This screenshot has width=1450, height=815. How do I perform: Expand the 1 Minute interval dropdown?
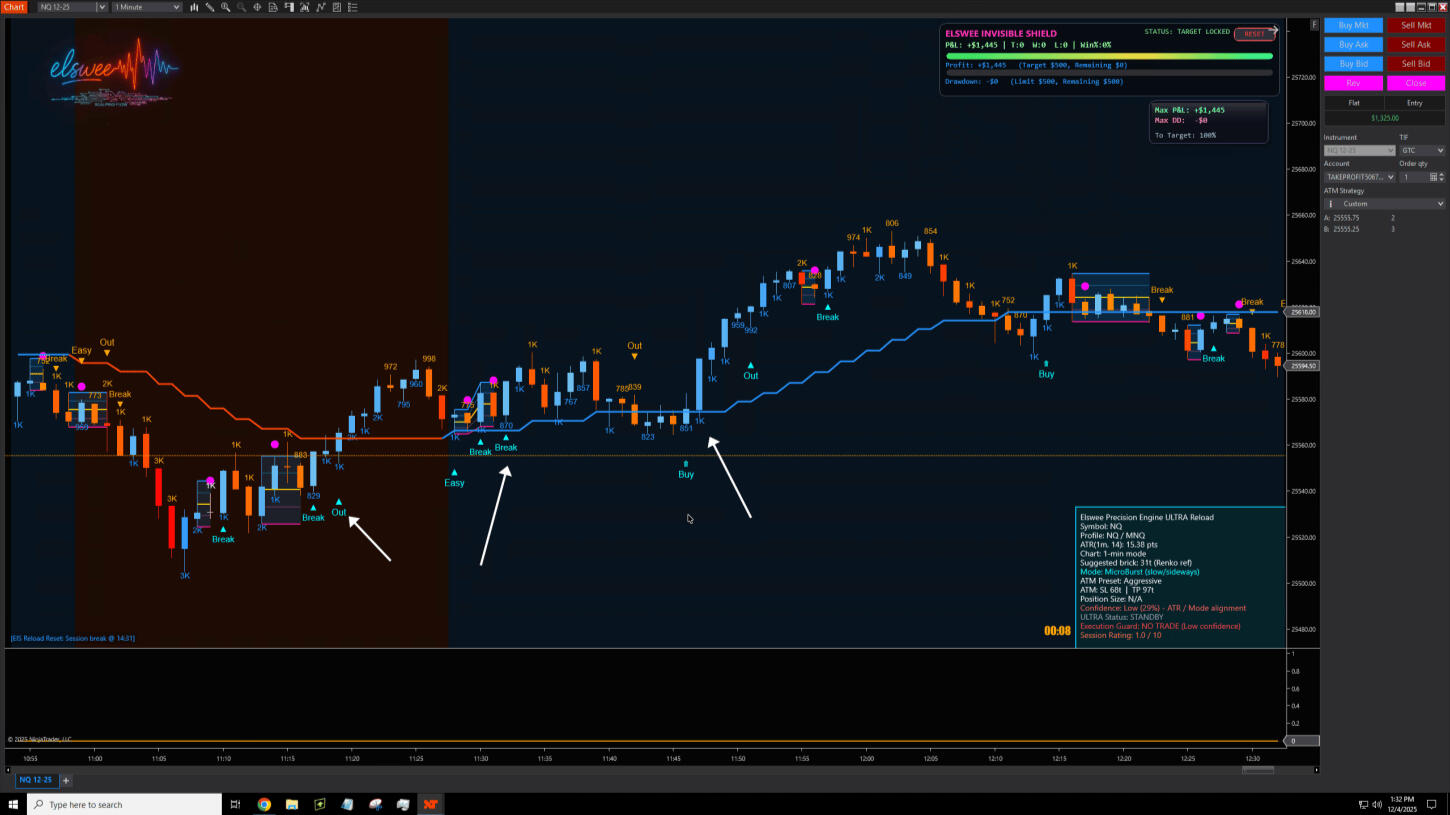pyautogui.click(x=147, y=7)
